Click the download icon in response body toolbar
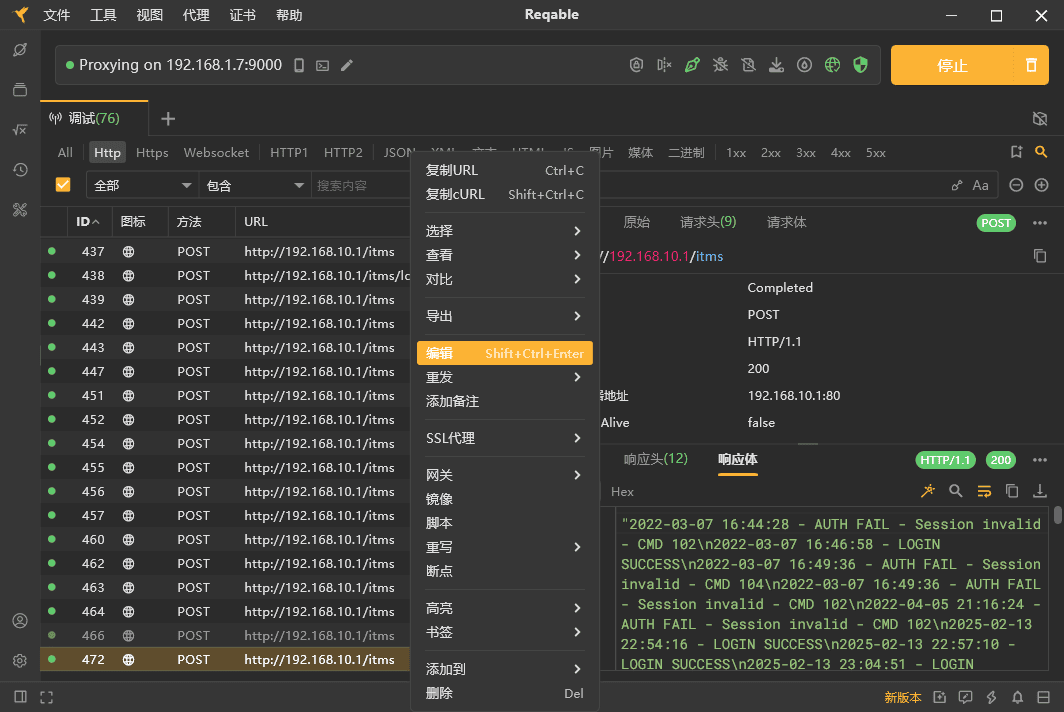This screenshot has height=712, width=1064. pos(1040,491)
